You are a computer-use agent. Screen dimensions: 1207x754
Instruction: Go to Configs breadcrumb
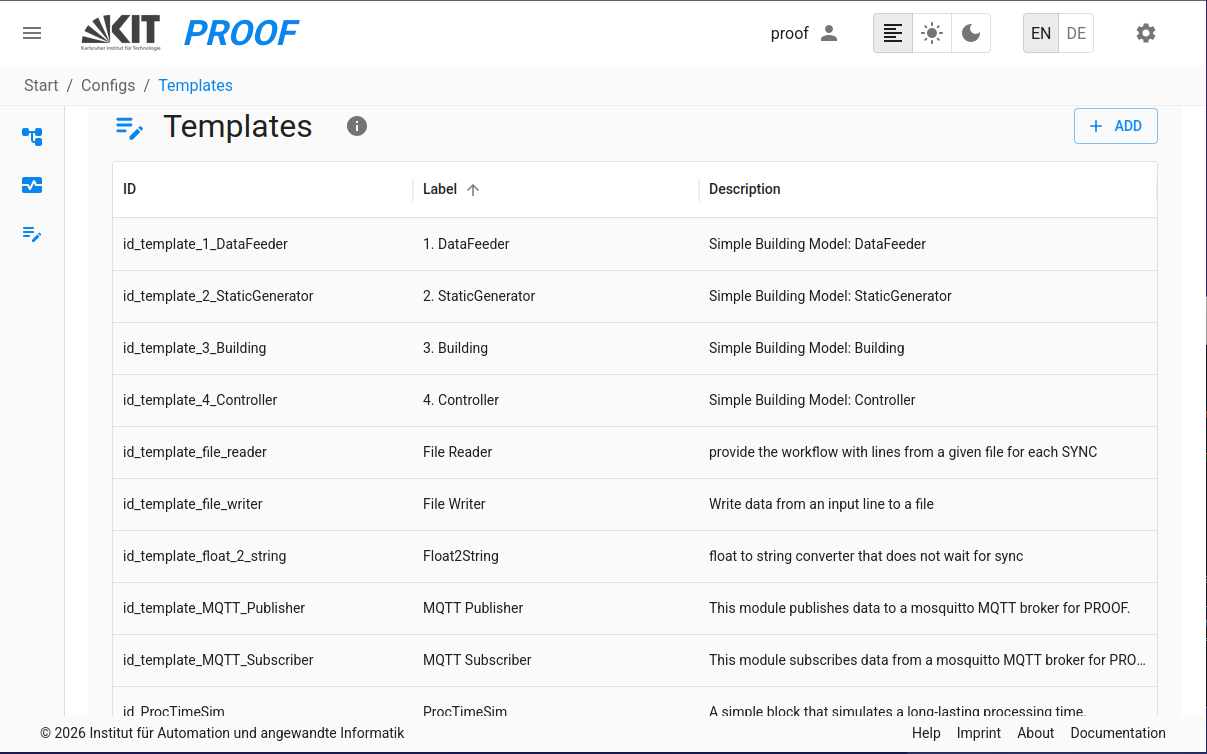coord(108,85)
